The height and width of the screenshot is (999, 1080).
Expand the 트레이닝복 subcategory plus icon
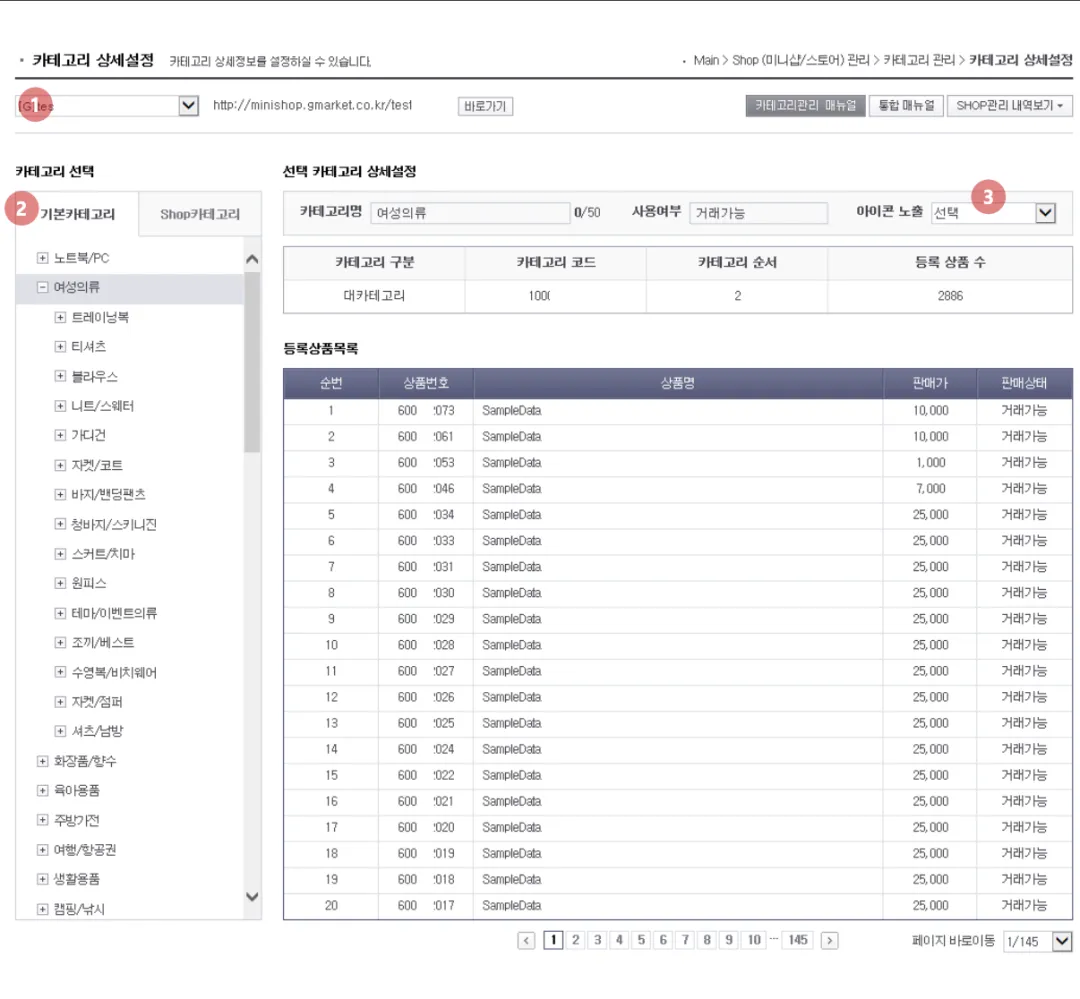pyautogui.click(x=61, y=317)
